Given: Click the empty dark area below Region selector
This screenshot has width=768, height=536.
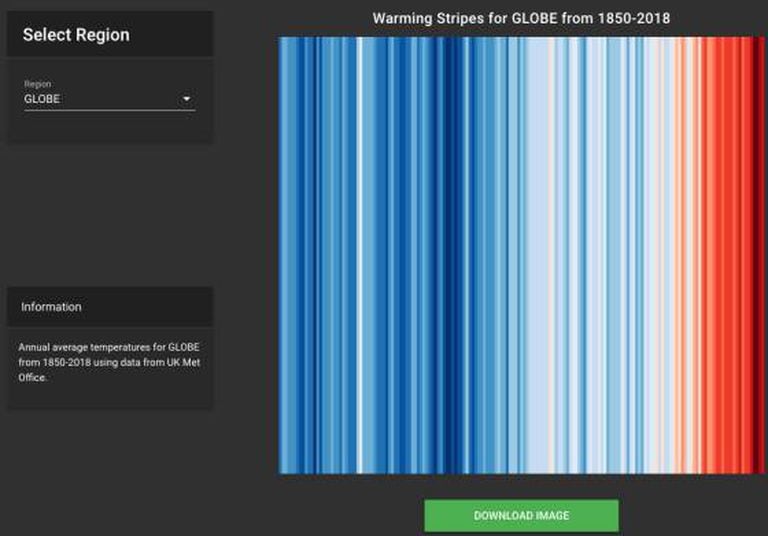Looking at the screenshot, I should click(109, 215).
